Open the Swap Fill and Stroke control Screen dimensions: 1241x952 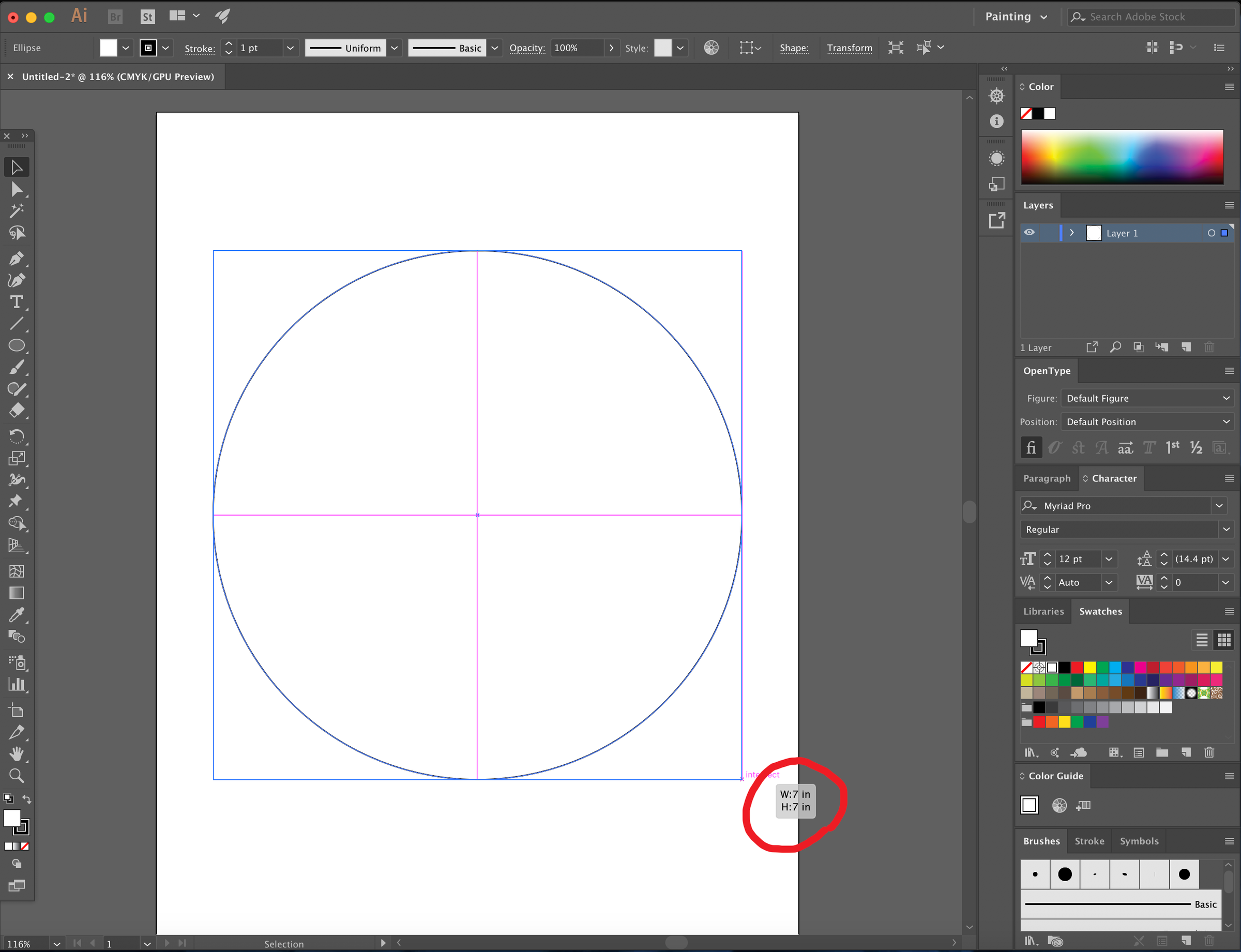(27, 798)
